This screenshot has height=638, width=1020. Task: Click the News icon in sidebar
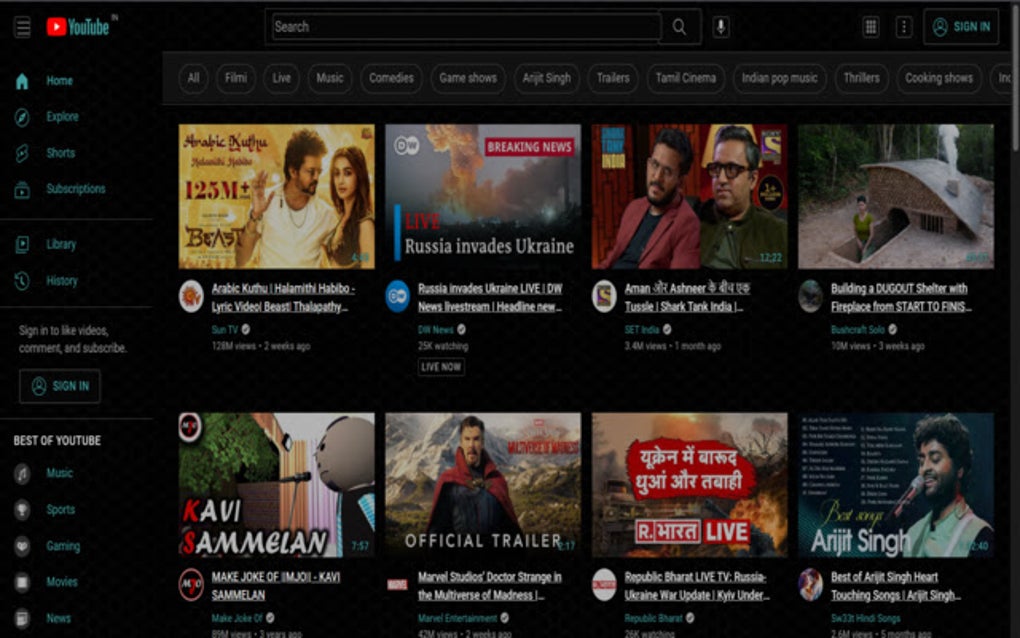click(22, 618)
